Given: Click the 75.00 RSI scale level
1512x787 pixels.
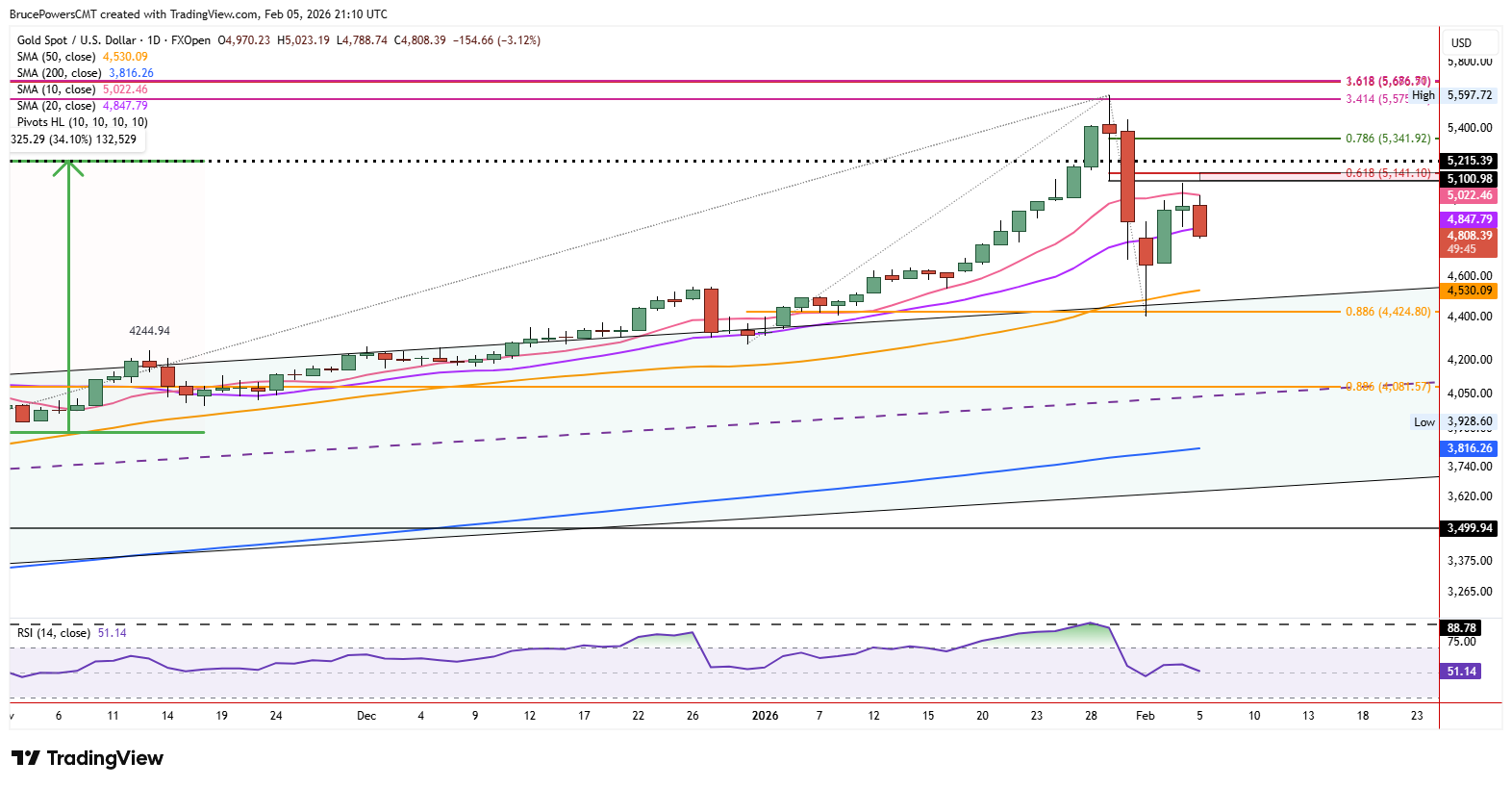Looking at the screenshot, I should [x=1461, y=642].
